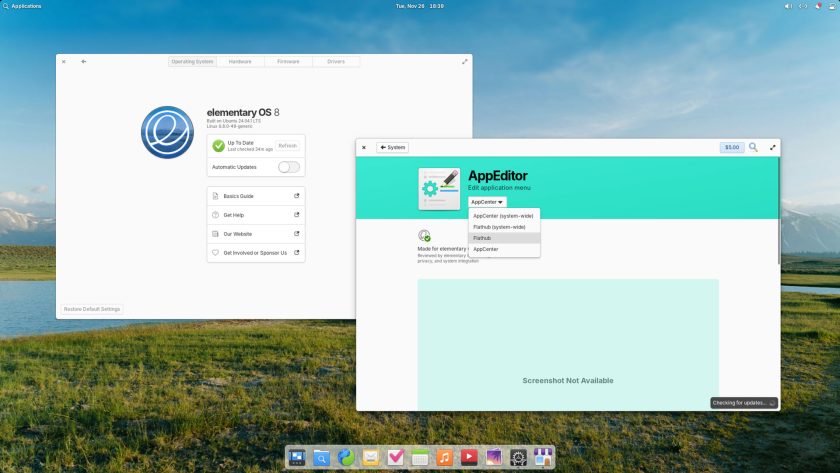Switch to the Firmware tab
The height and width of the screenshot is (473, 840).
click(288, 62)
